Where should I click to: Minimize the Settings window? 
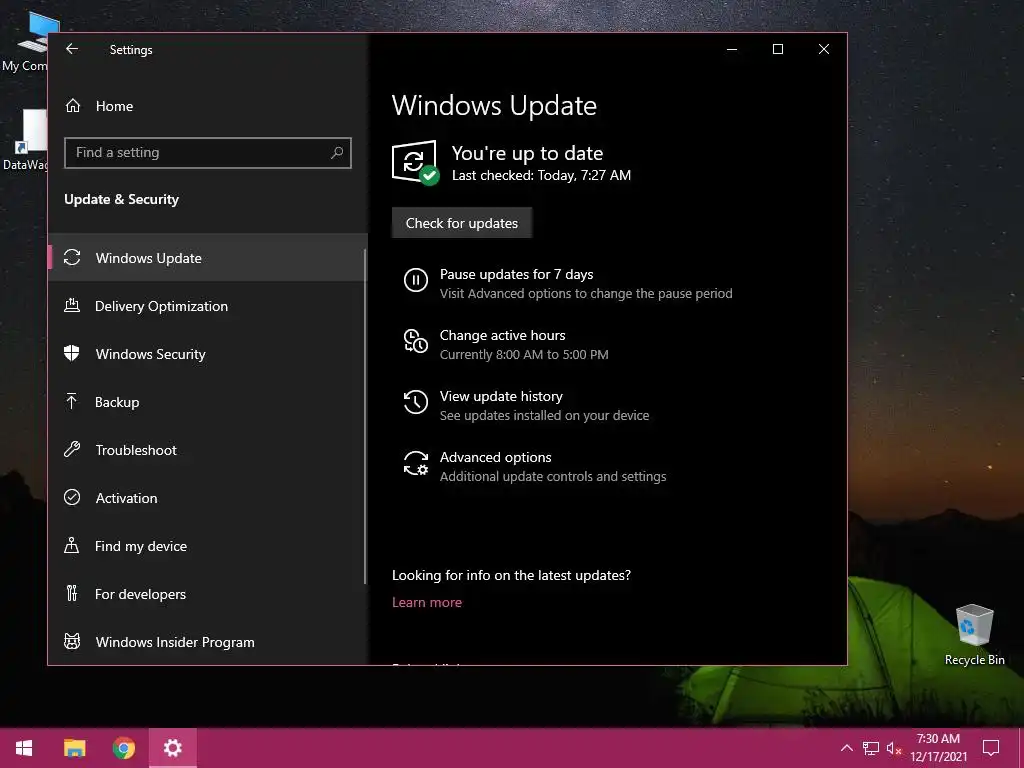[732, 49]
